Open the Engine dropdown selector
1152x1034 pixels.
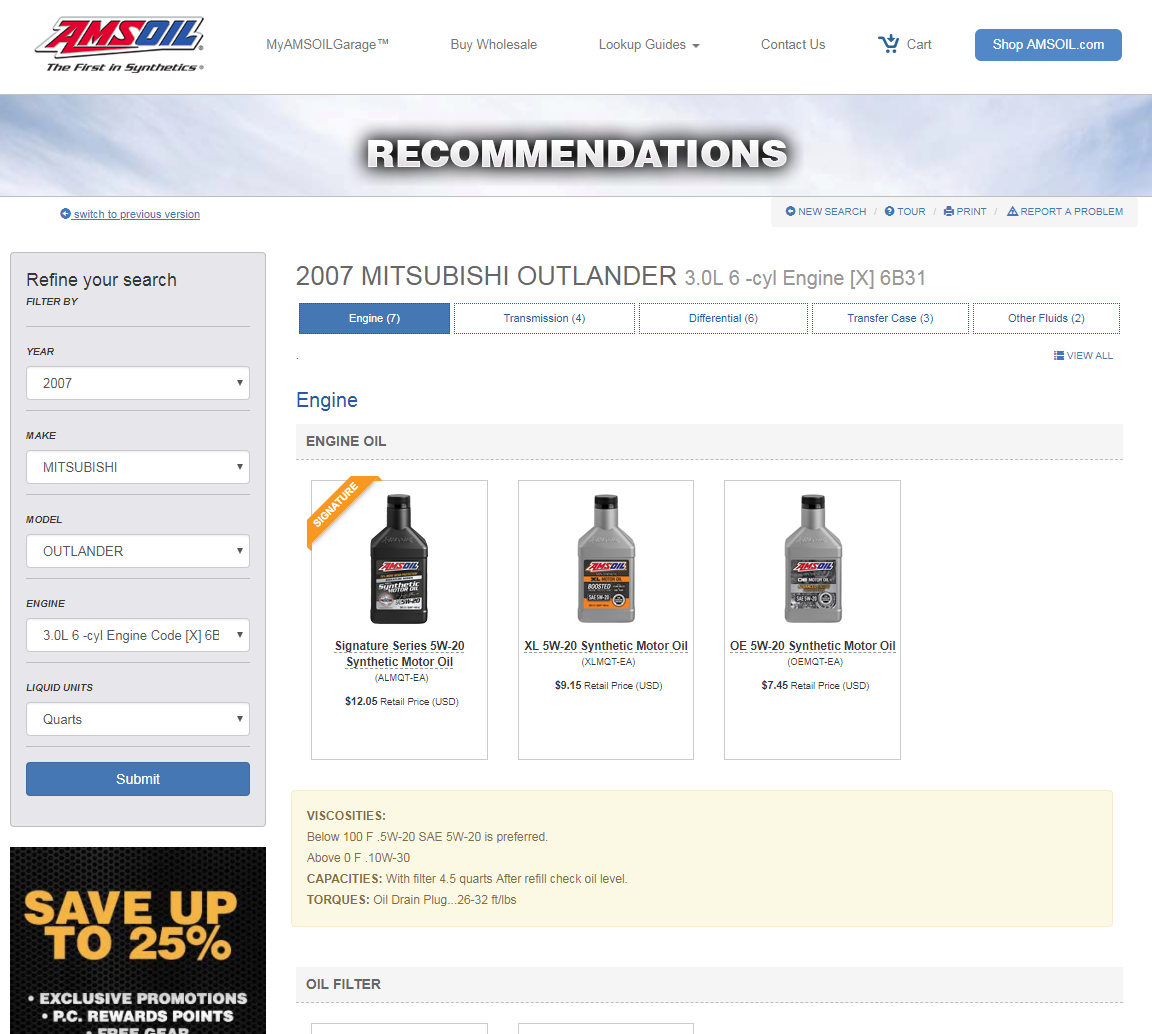138,635
